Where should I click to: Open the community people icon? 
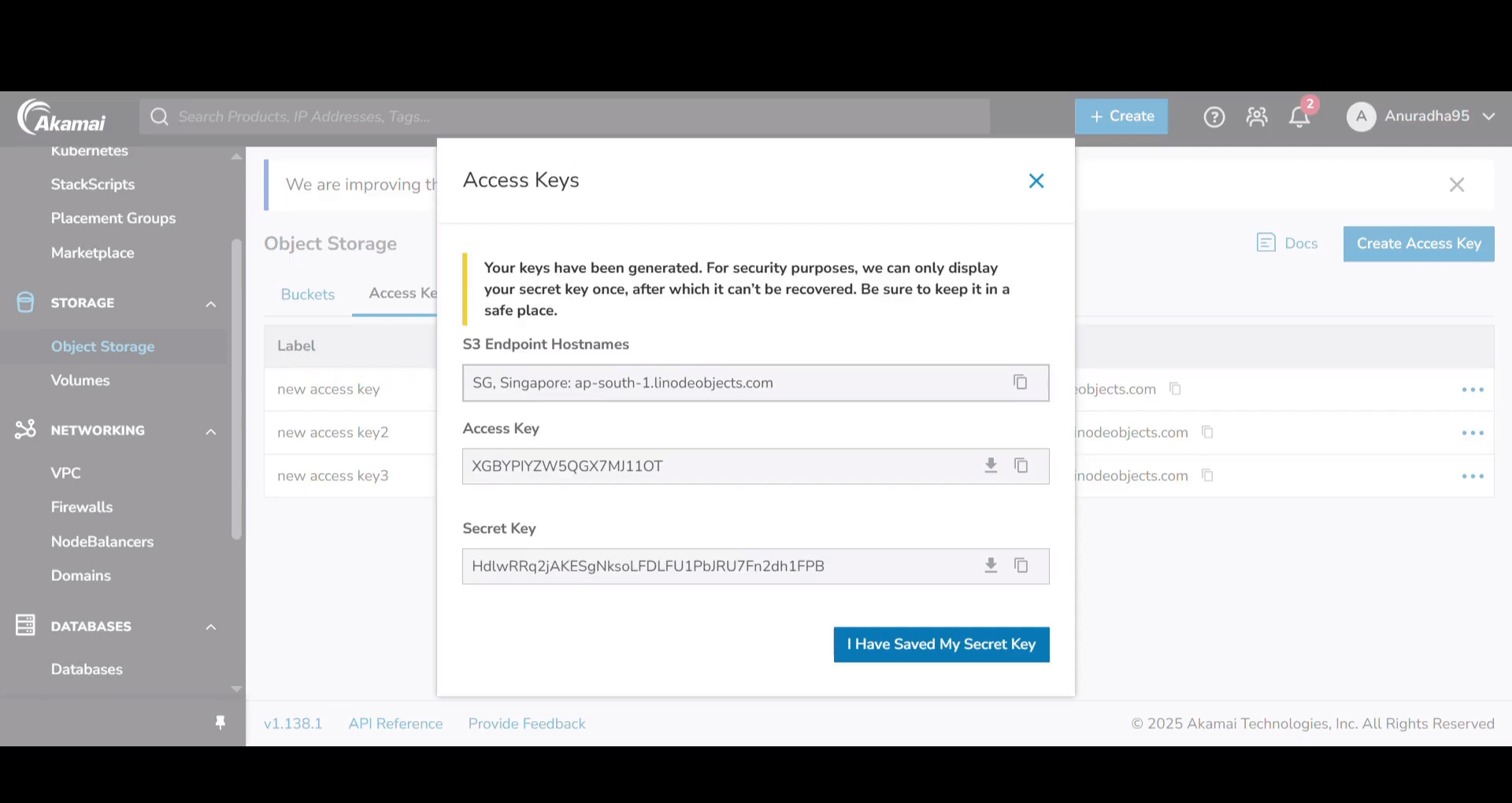pyautogui.click(x=1257, y=117)
